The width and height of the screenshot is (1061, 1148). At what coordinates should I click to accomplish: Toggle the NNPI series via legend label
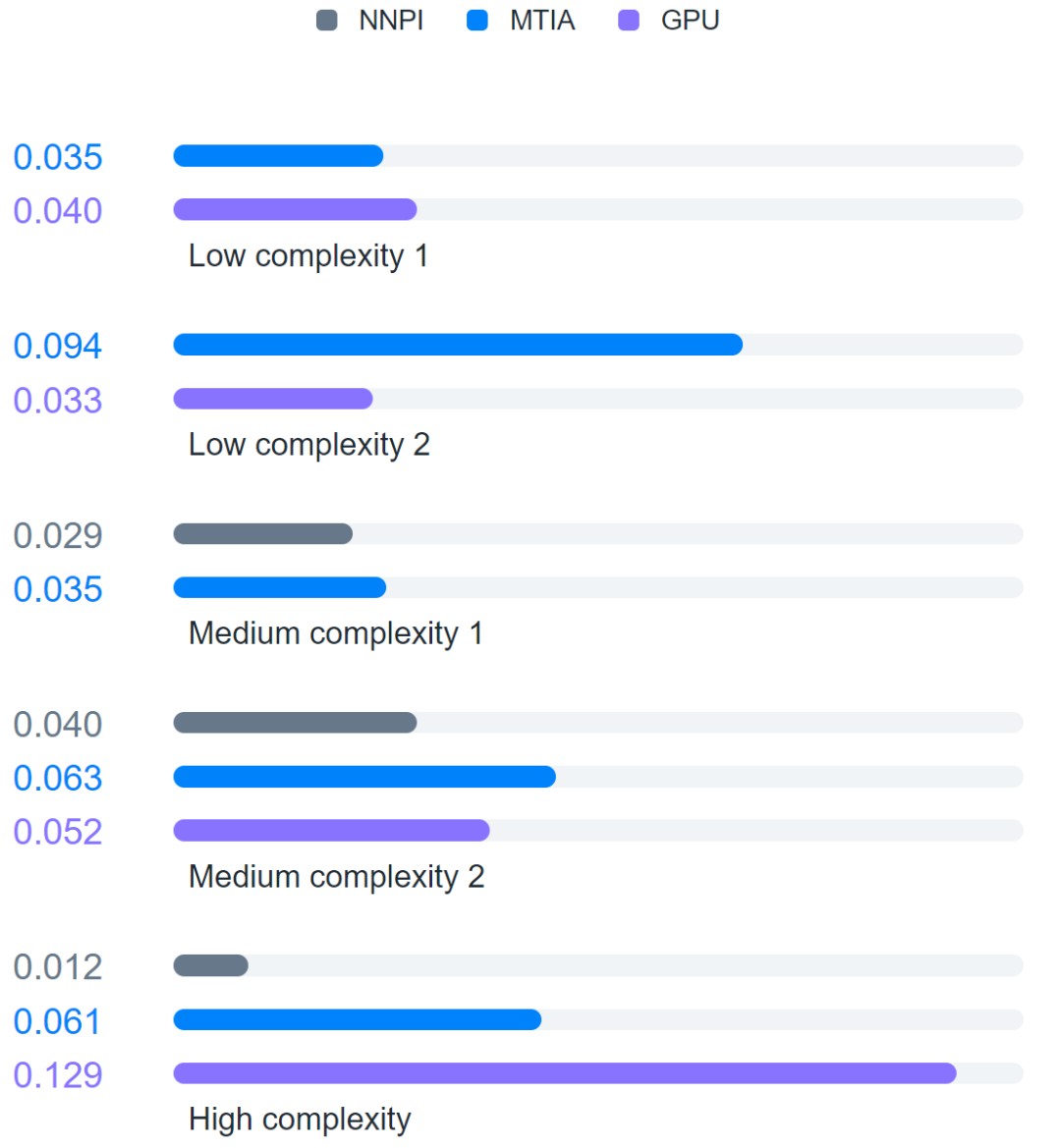point(391,21)
